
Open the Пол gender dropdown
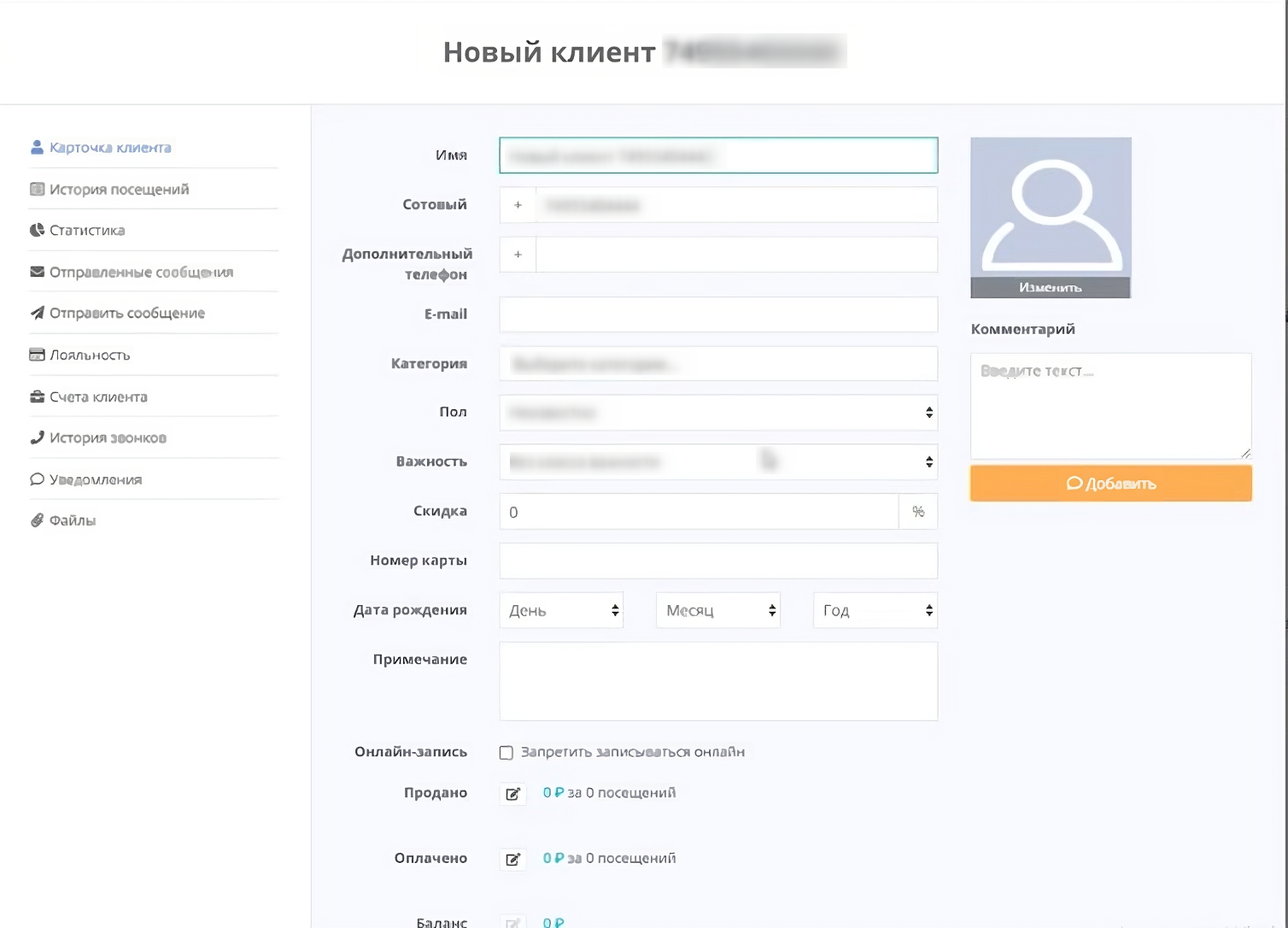(x=717, y=413)
